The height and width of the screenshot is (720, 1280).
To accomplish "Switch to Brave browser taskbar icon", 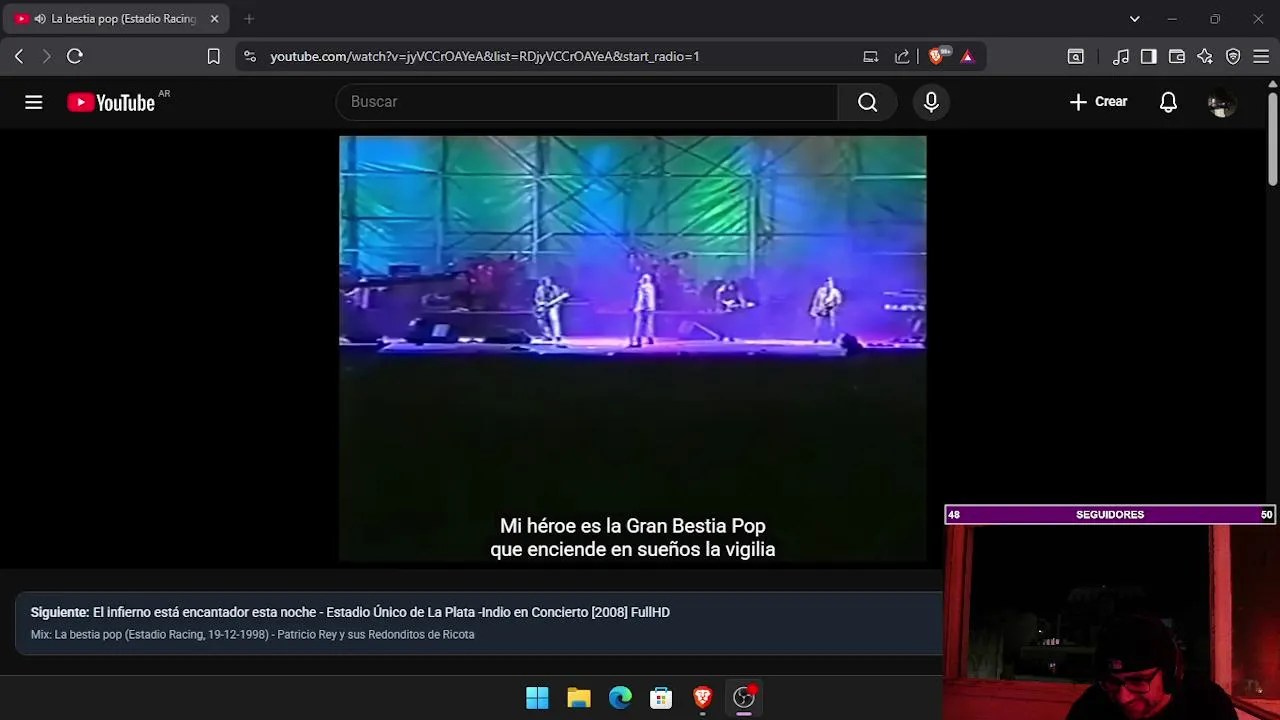I will 703,698.
